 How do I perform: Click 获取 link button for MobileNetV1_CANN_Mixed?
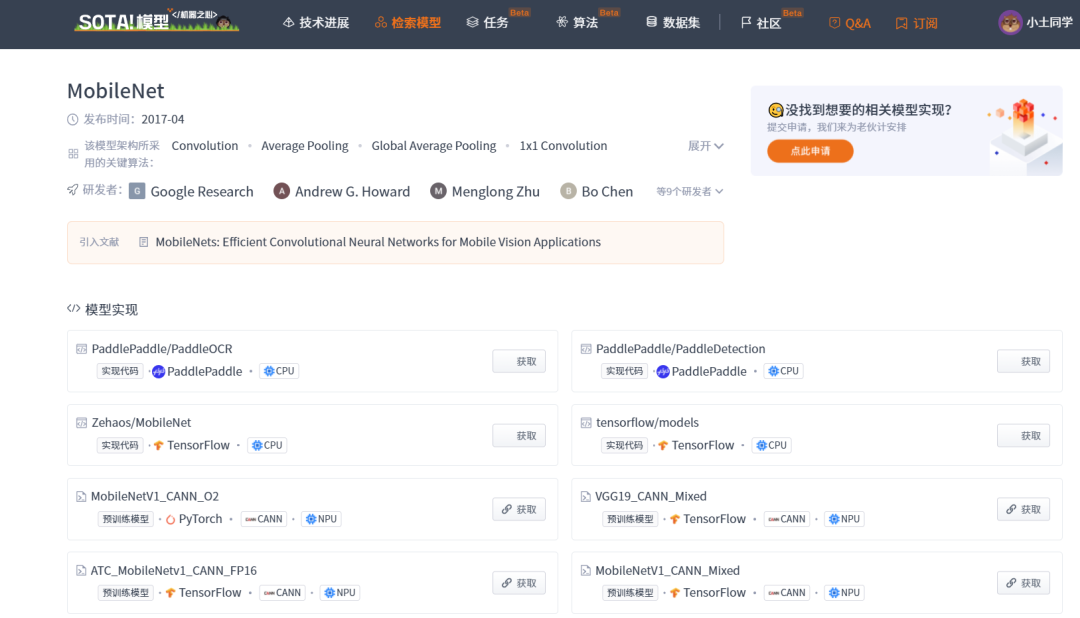[1024, 583]
